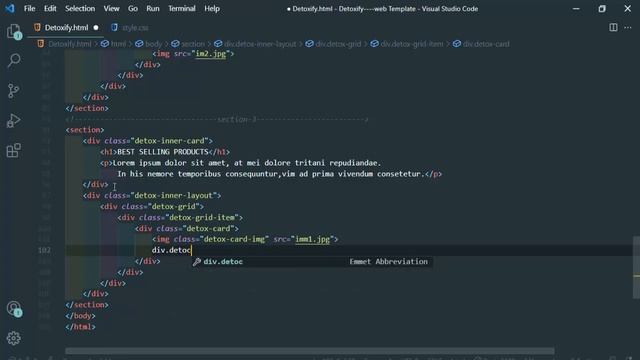Click the "detox-inner-card" class value
The image size is (640, 360).
click(169, 141)
